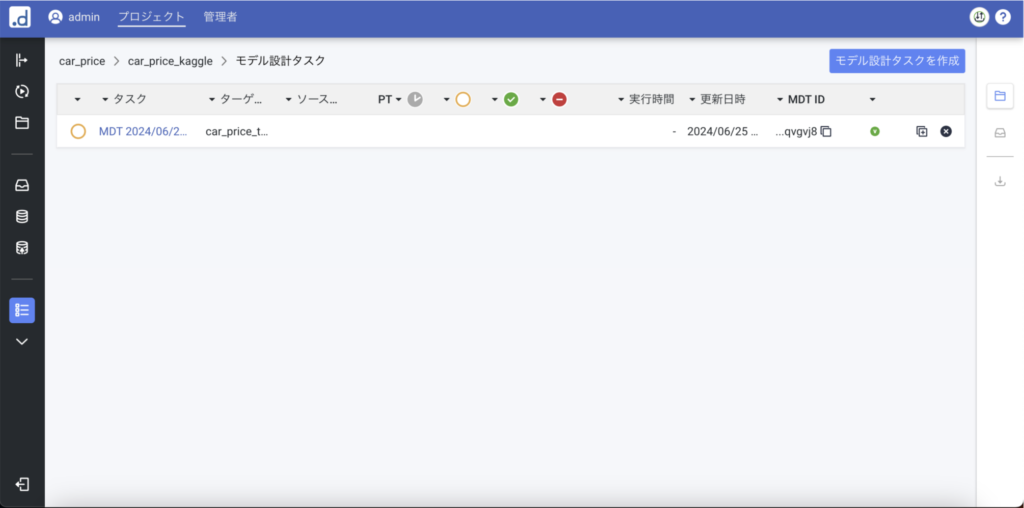Open the folder icon in left sidebar
Image resolution: width=1024 pixels, height=508 pixels.
[22, 123]
